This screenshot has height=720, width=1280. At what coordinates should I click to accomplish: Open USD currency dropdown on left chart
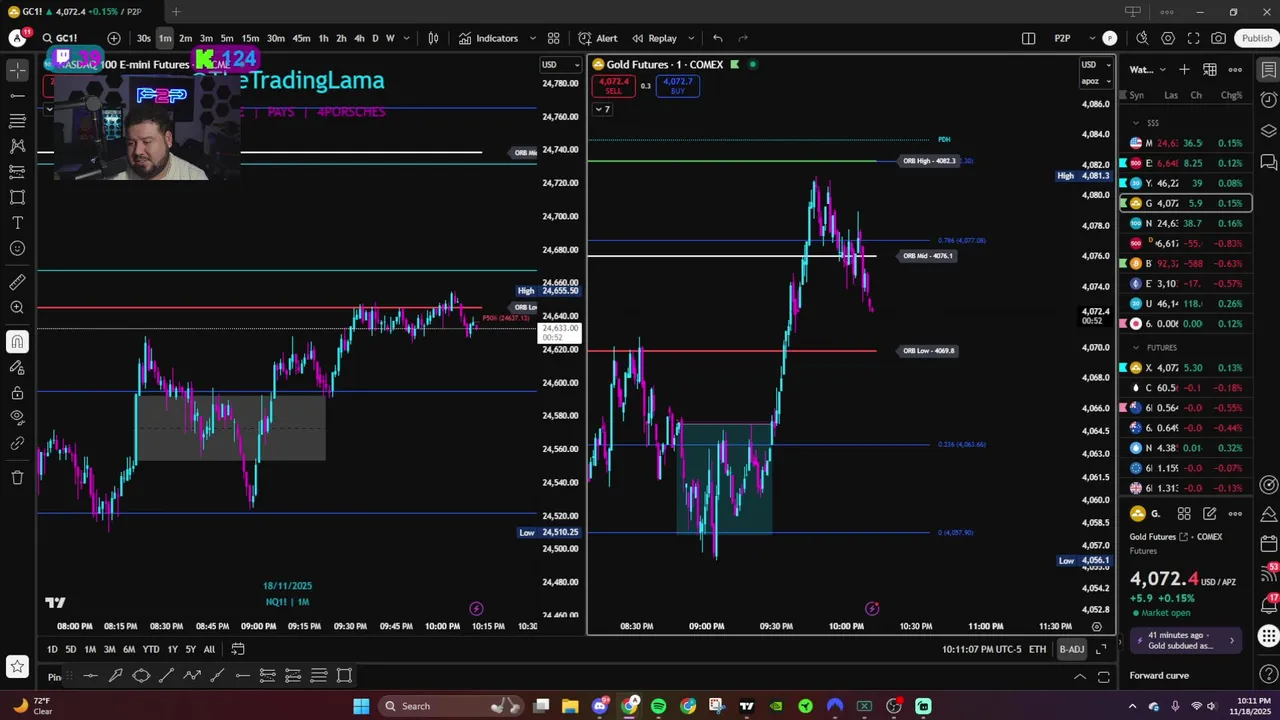560,65
